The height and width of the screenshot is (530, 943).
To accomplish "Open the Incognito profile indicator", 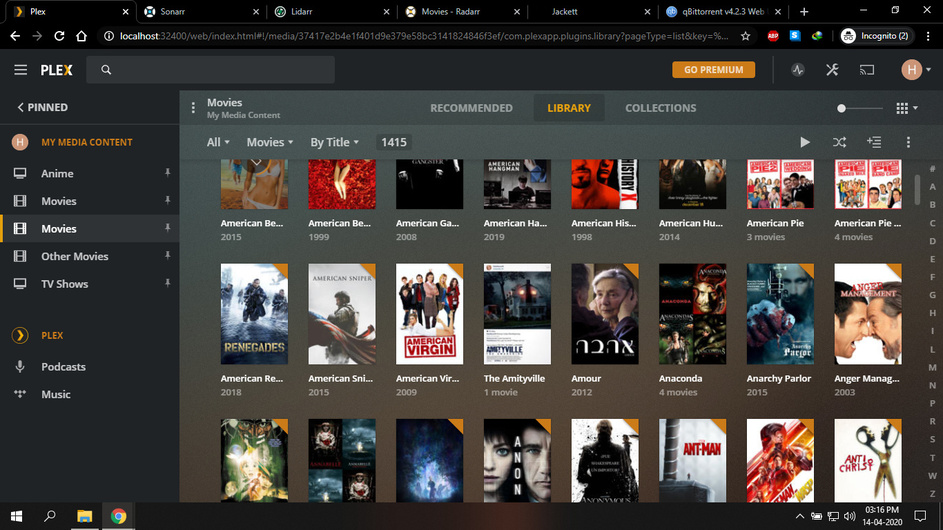I will (x=875, y=36).
